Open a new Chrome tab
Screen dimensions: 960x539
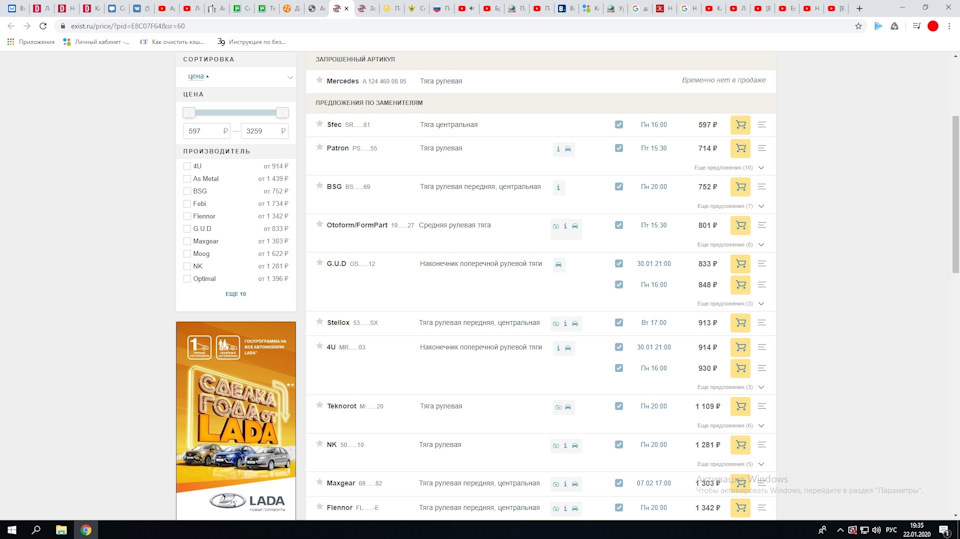[859, 9]
